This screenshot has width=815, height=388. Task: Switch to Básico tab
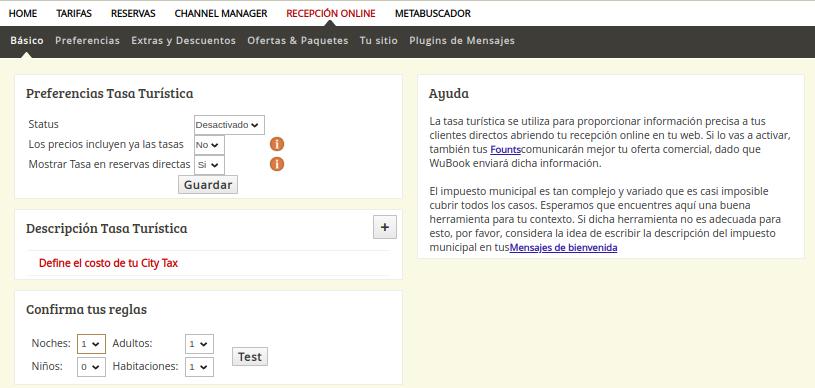coord(27,41)
